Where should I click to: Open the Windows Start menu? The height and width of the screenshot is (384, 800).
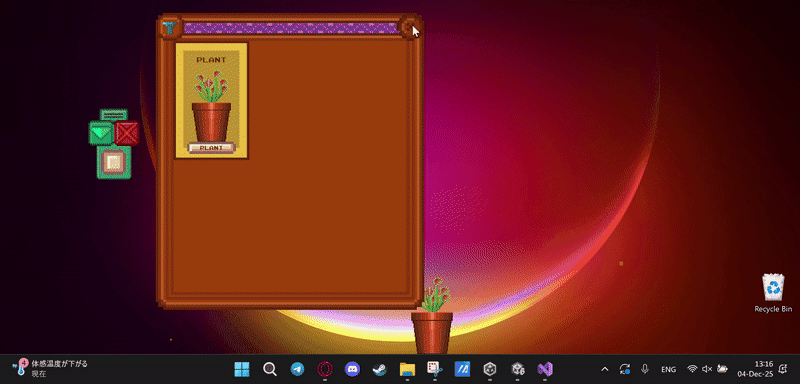[242, 369]
